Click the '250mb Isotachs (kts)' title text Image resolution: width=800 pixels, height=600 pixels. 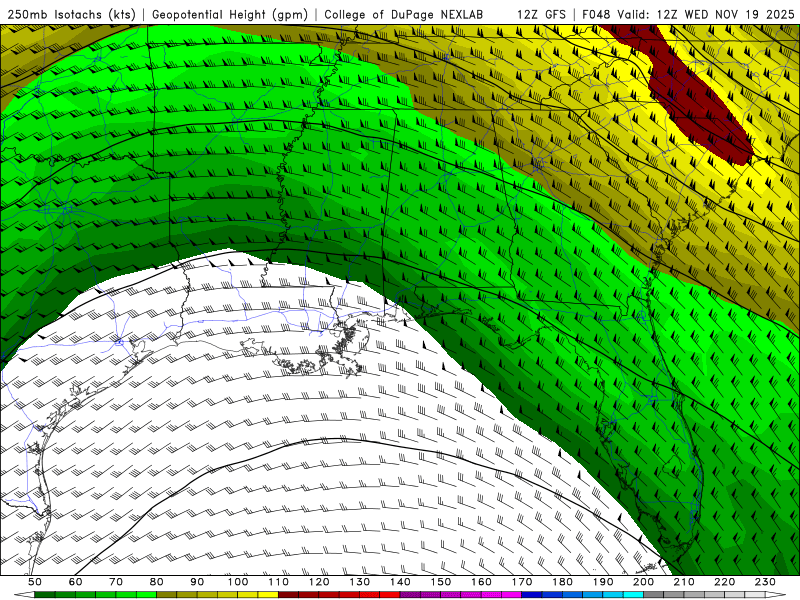(71, 14)
